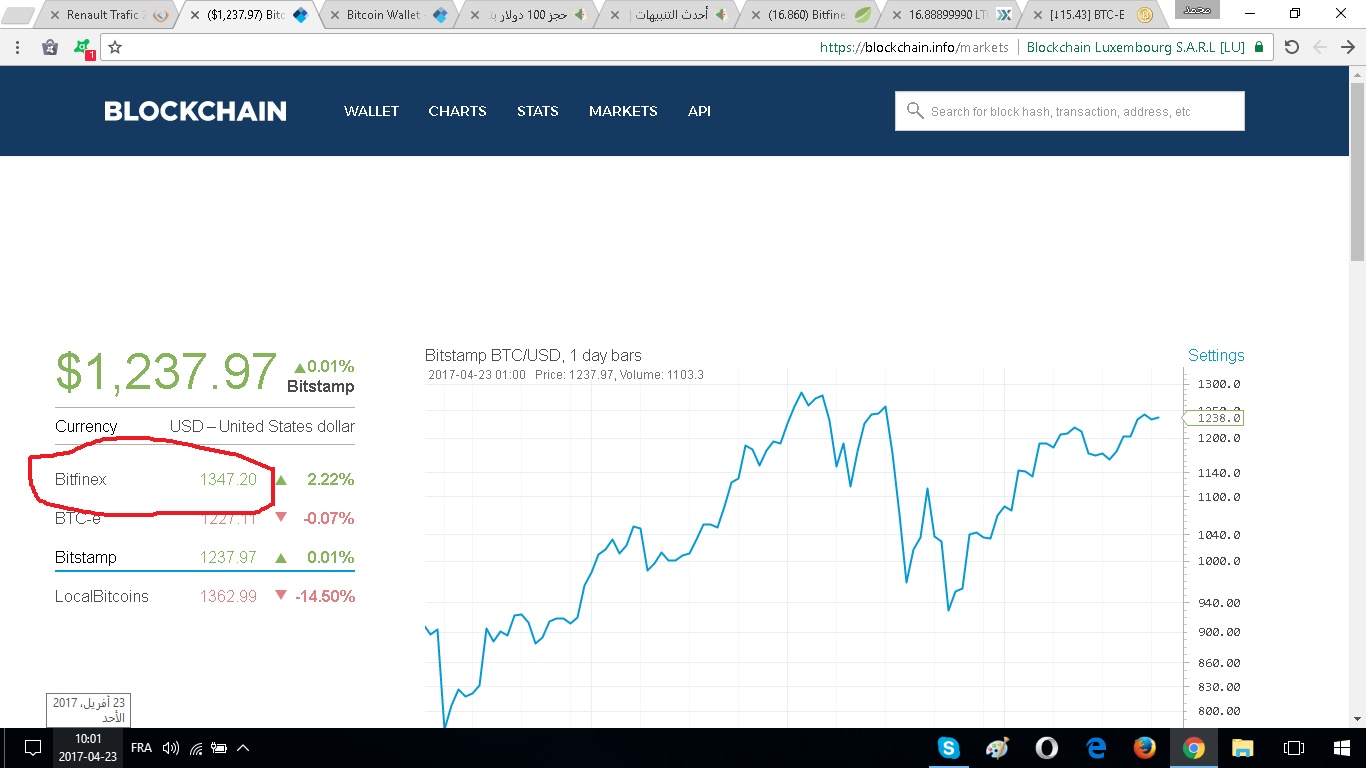The height and width of the screenshot is (768, 1370).
Task: Open the CHARTS menu item
Action: 457,111
